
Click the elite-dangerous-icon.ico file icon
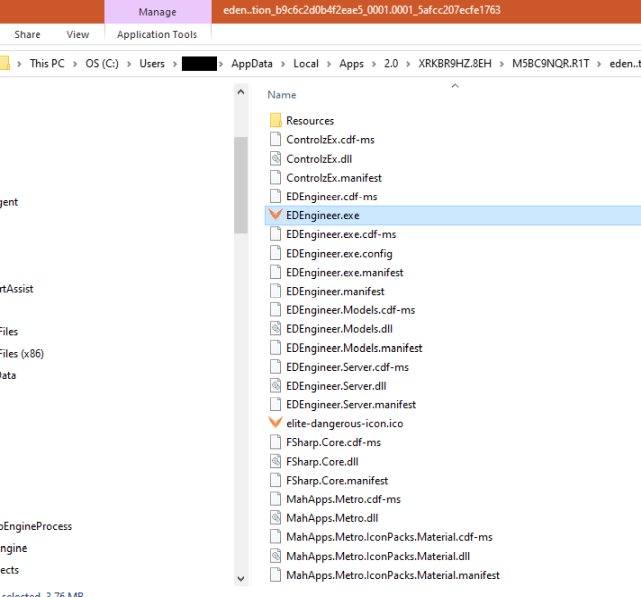coord(276,422)
